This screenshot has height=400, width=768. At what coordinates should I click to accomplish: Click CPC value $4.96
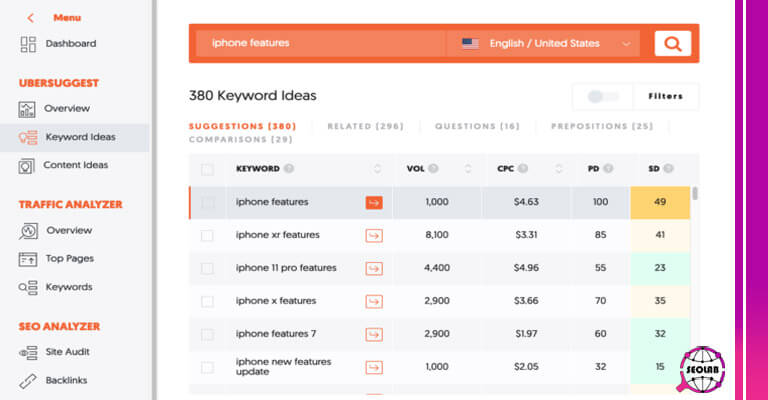point(526,268)
